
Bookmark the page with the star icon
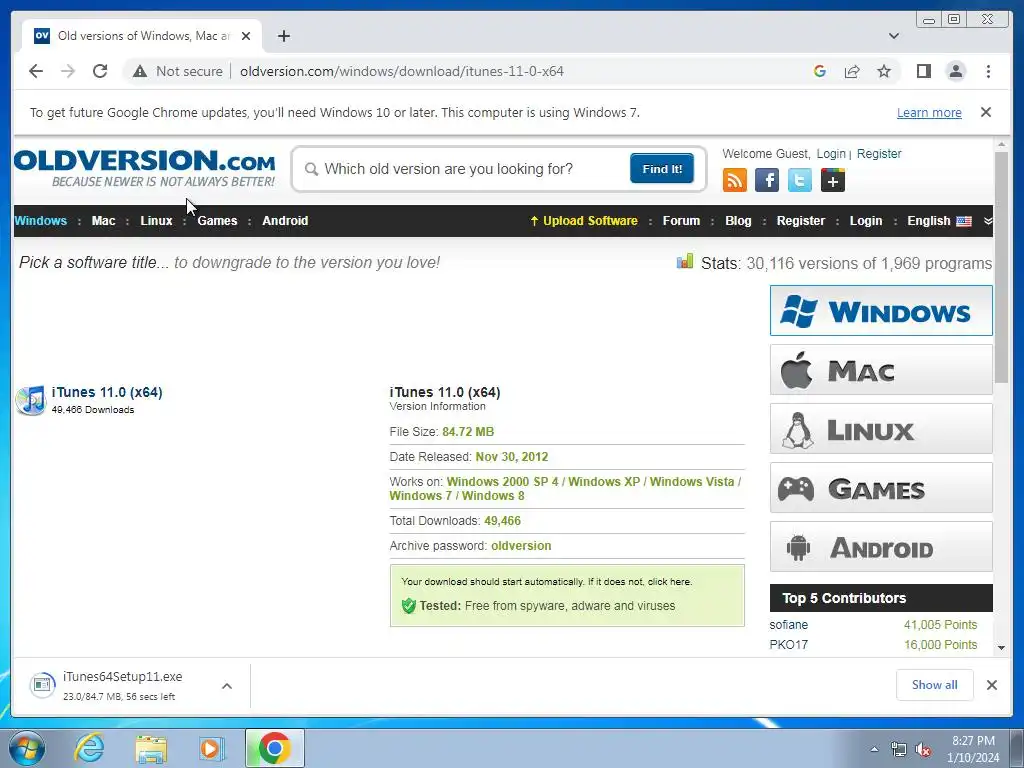884,71
